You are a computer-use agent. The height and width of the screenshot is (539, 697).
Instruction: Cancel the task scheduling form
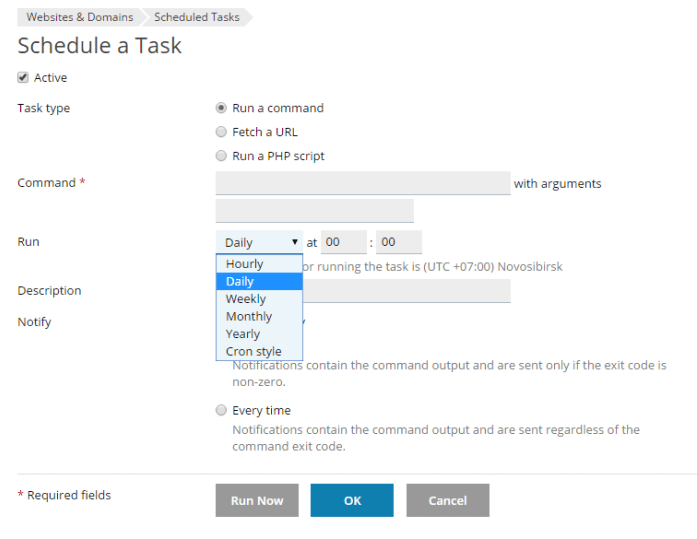coord(447,500)
